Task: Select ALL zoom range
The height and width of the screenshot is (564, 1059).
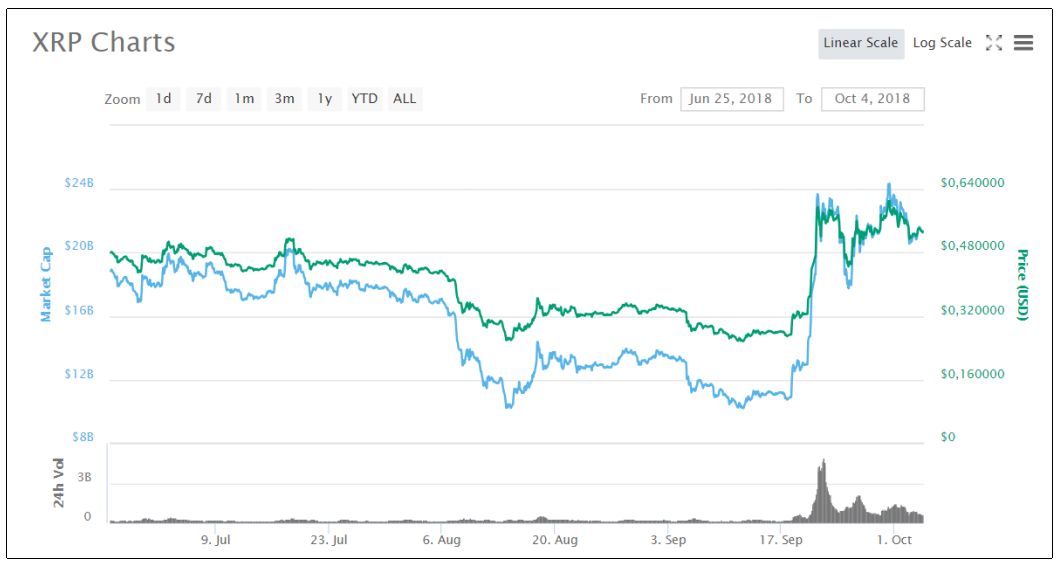Action: tap(405, 99)
